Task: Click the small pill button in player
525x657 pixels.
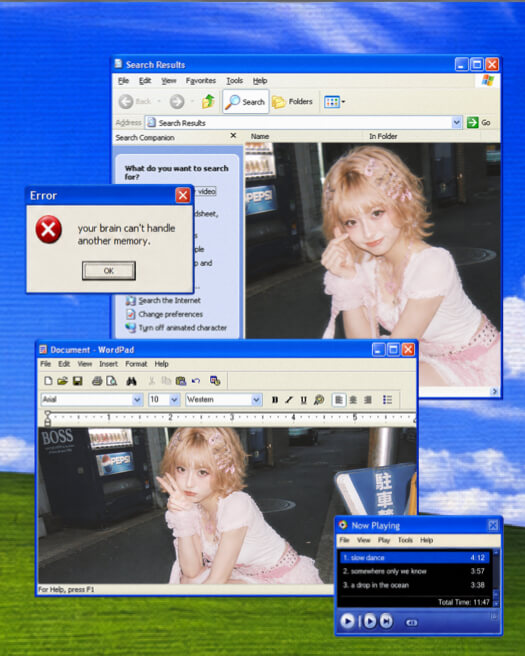Action: point(411,623)
